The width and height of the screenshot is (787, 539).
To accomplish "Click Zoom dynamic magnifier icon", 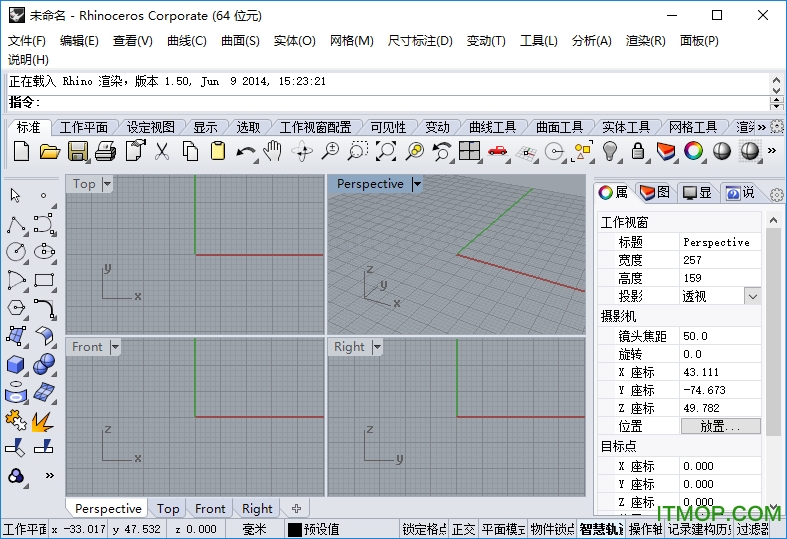I will pyautogui.click(x=330, y=151).
